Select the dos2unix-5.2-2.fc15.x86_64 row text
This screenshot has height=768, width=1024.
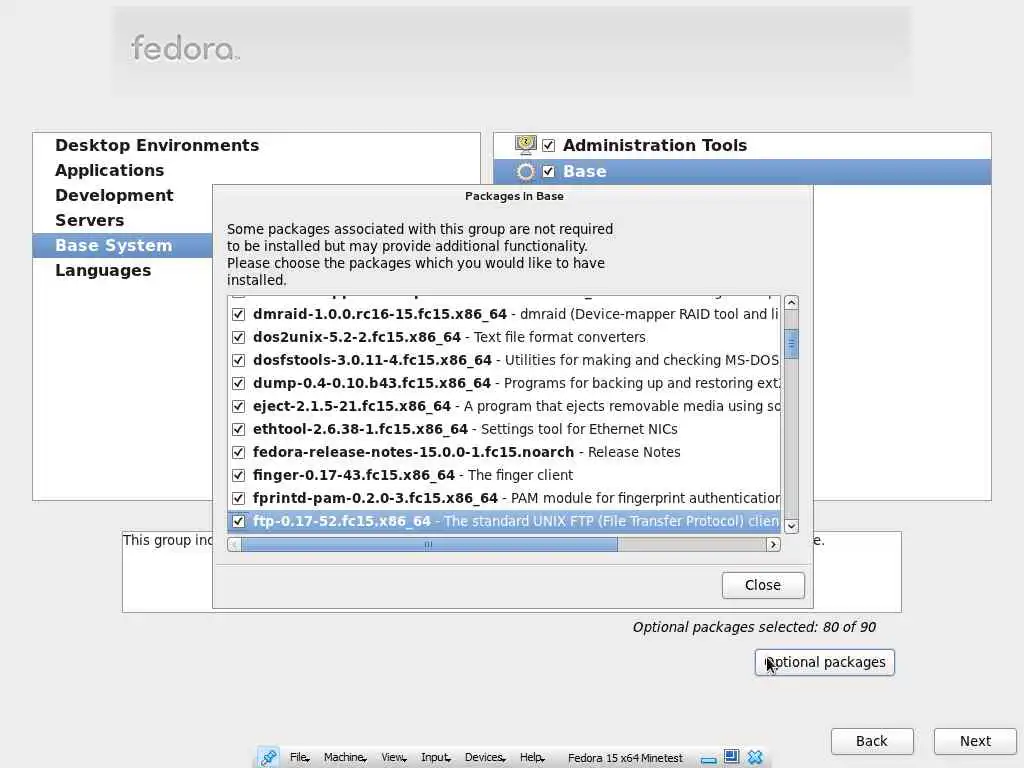pyautogui.click(x=357, y=338)
